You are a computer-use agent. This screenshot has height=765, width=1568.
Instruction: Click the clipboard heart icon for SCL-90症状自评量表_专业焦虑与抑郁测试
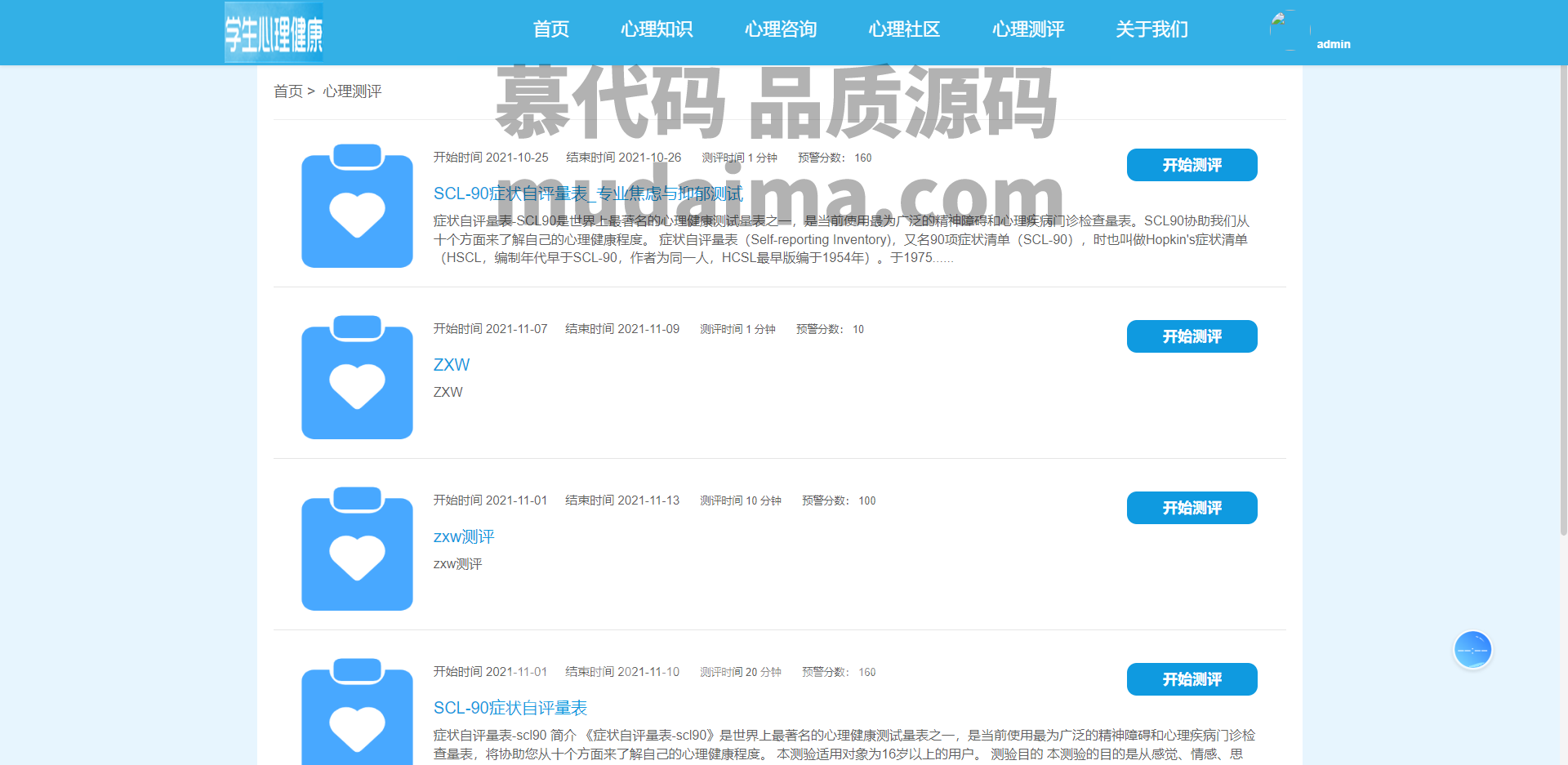(357, 206)
